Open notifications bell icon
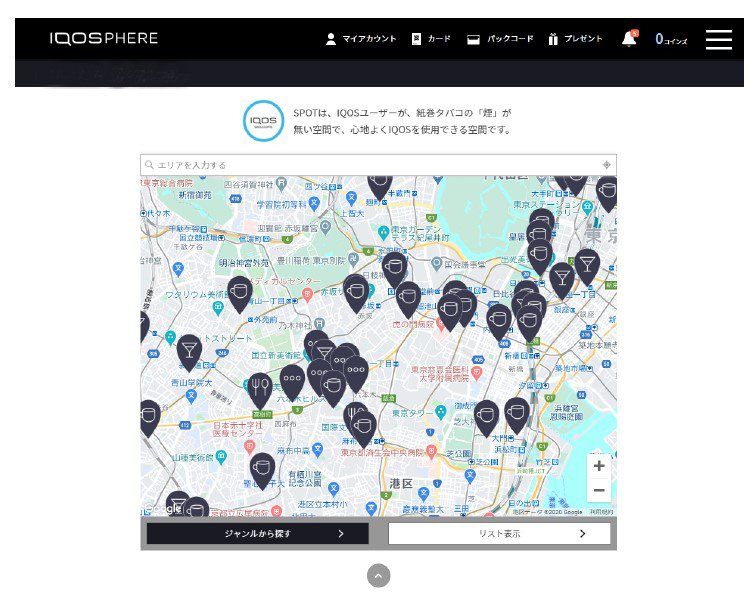Screen dimensions: 754x594 629,38
